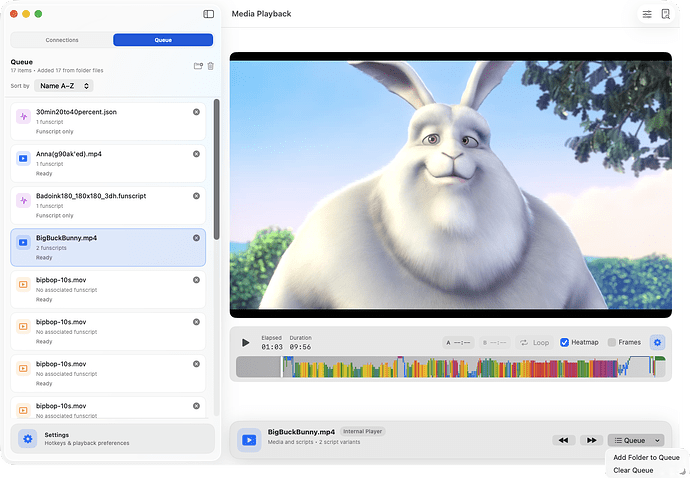Toggle the sidebar panel icon
Screen dimensions: 690x478
(x=208, y=14)
